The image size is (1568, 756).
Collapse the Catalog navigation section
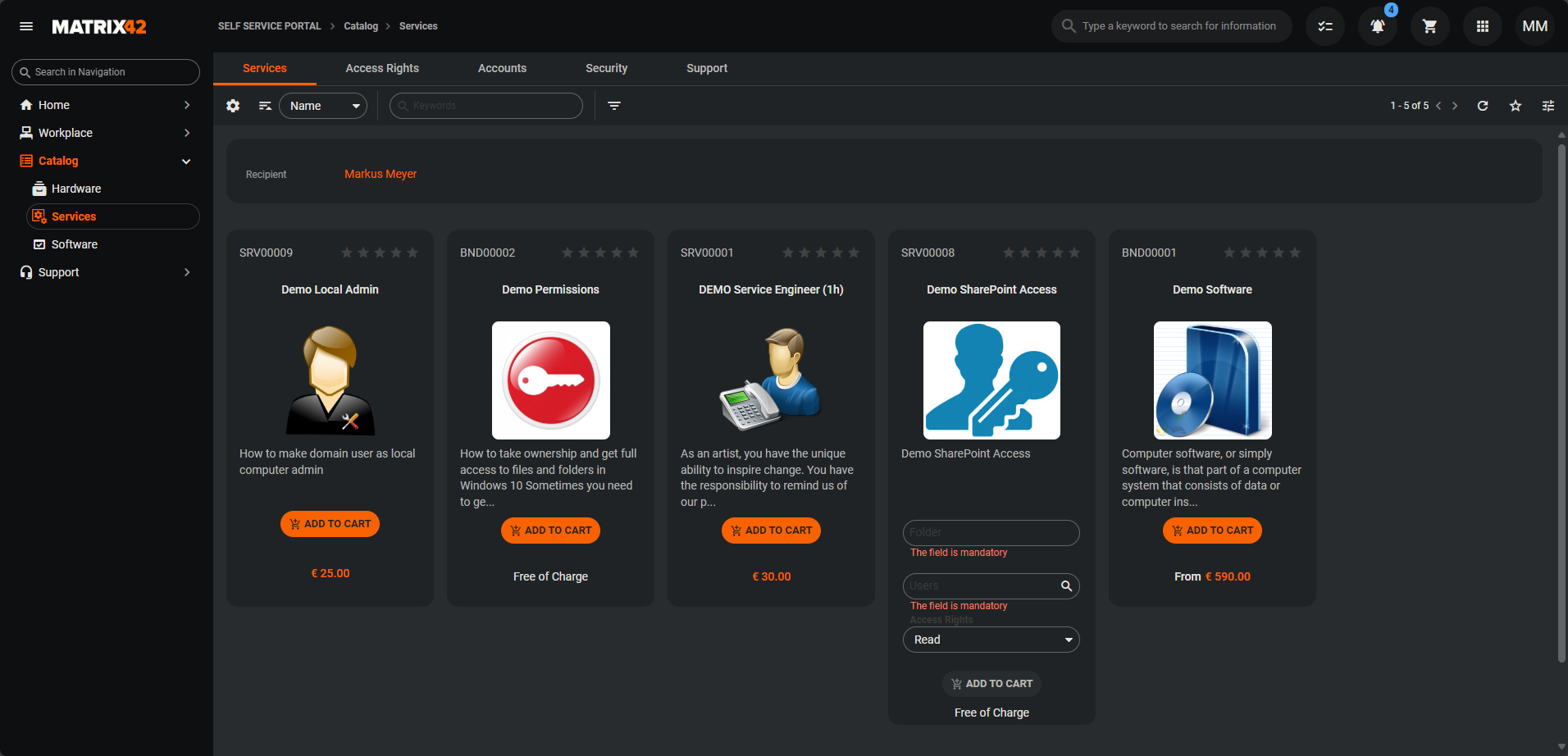186,162
